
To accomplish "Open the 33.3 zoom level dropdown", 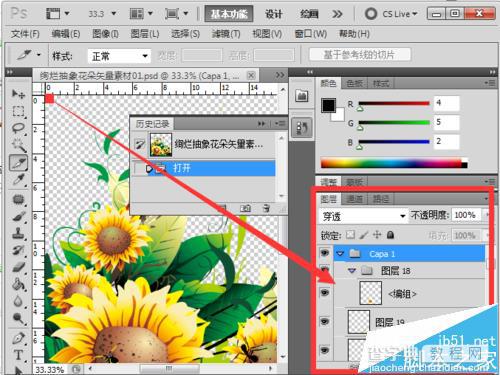I will pyautogui.click(x=114, y=14).
